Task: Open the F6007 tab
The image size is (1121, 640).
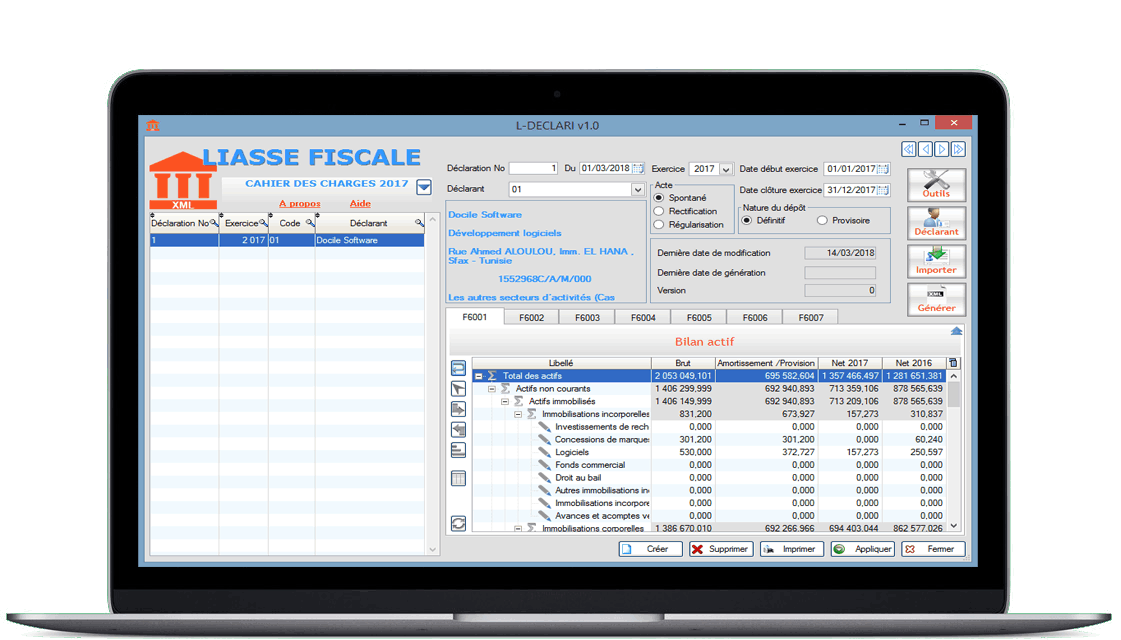Action: click(811, 317)
